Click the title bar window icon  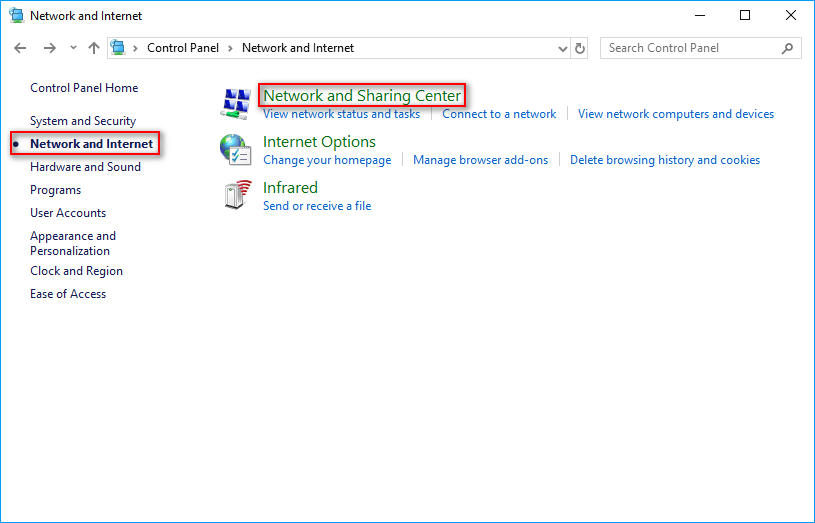17,16
